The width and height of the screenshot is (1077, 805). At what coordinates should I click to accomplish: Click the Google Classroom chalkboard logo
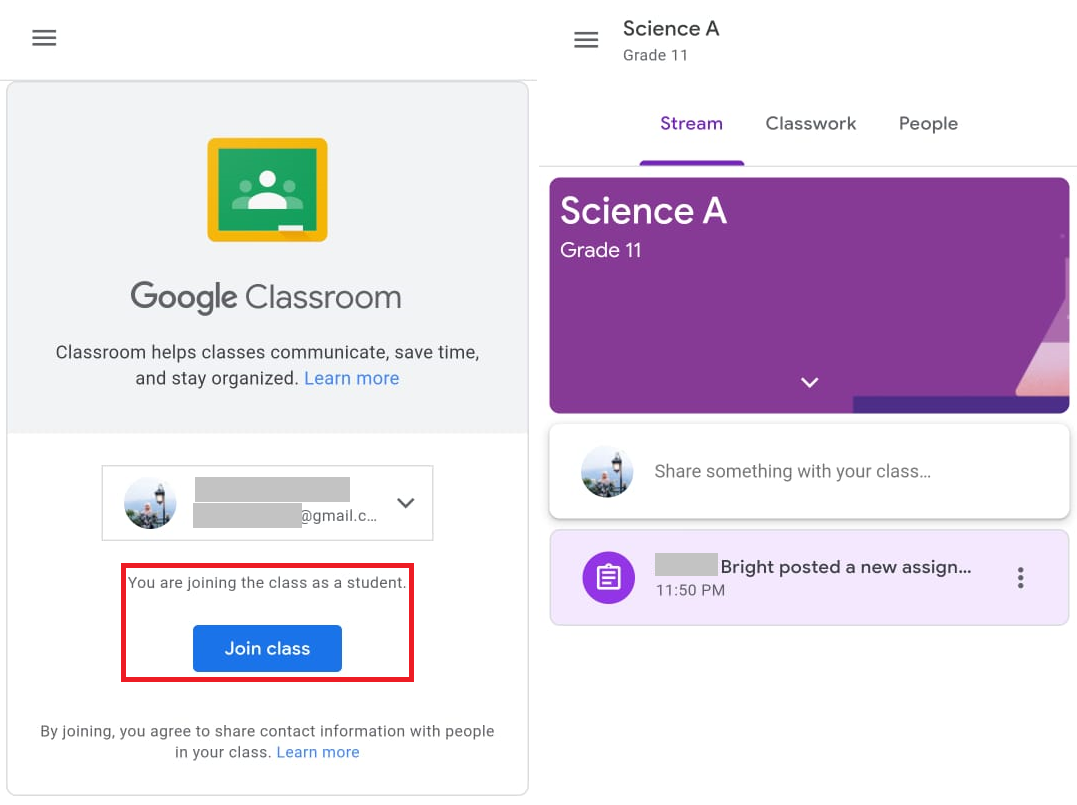(x=267, y=190)
